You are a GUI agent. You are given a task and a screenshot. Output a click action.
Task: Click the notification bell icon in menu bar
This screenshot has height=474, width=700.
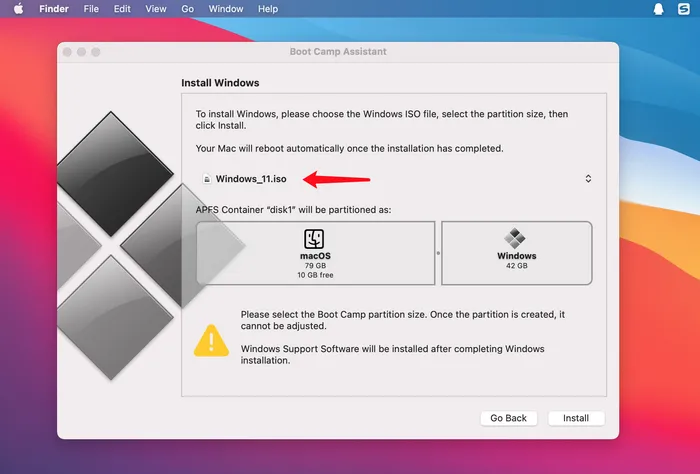[x=658, y=9]
